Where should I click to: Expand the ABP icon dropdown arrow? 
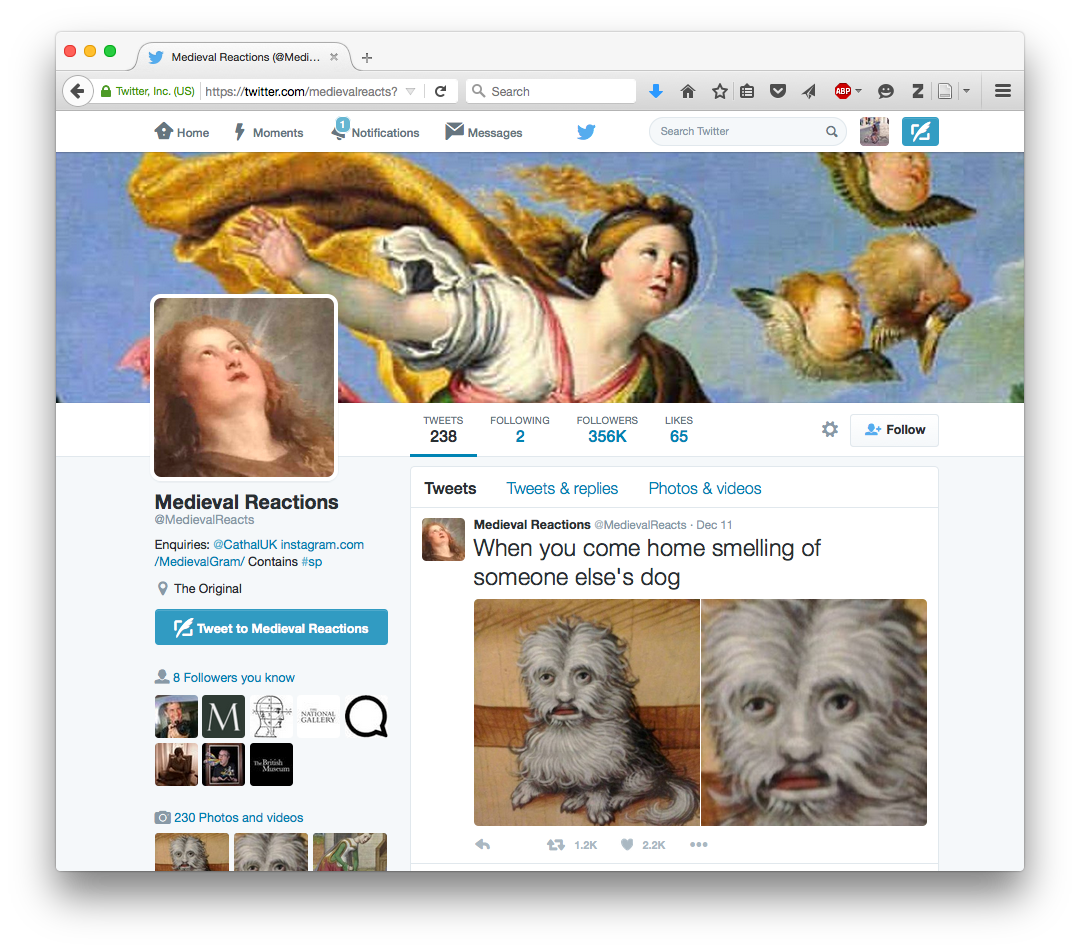(858, 91)
